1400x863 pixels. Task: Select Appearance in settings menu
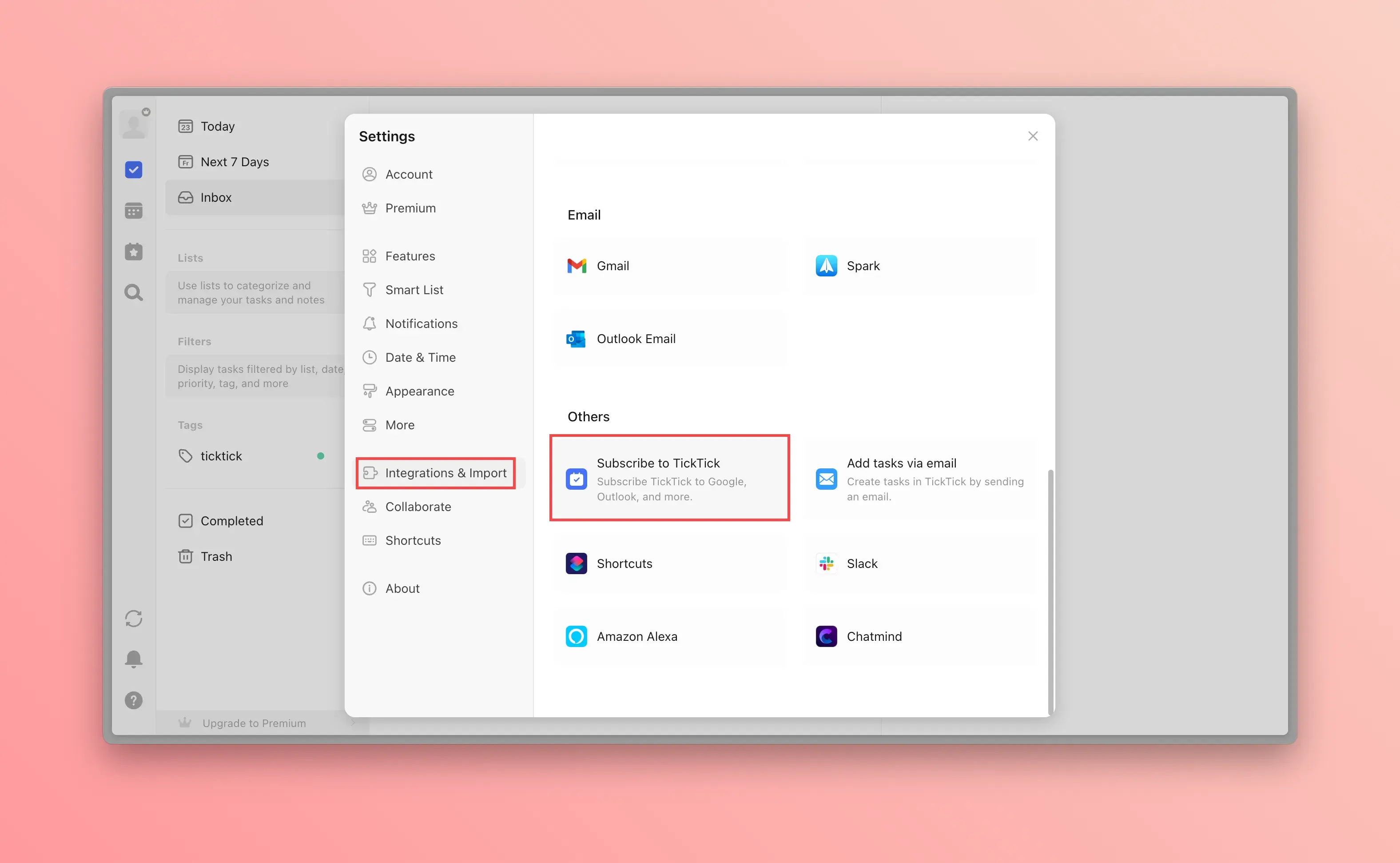pyautogui.click(x=419, y=392)
